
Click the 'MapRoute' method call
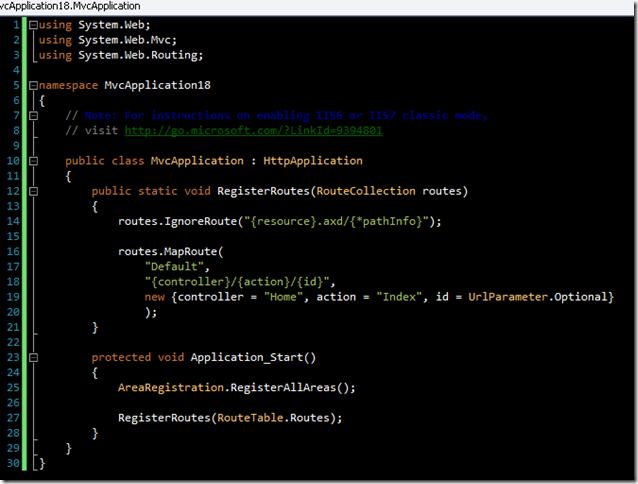point(190,251)
